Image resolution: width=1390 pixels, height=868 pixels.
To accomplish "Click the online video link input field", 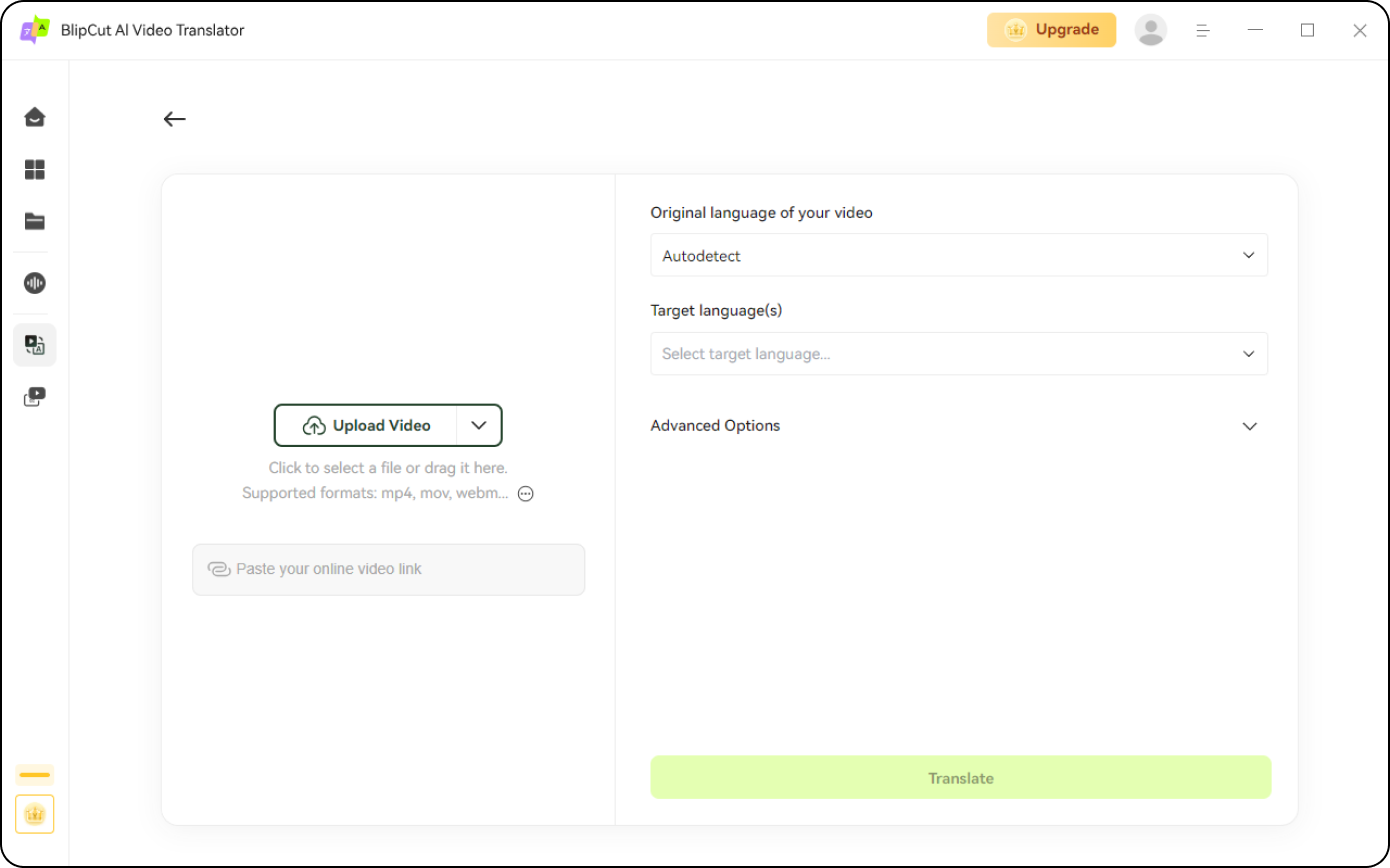I will pyautogui.click(x=389, y=569).
